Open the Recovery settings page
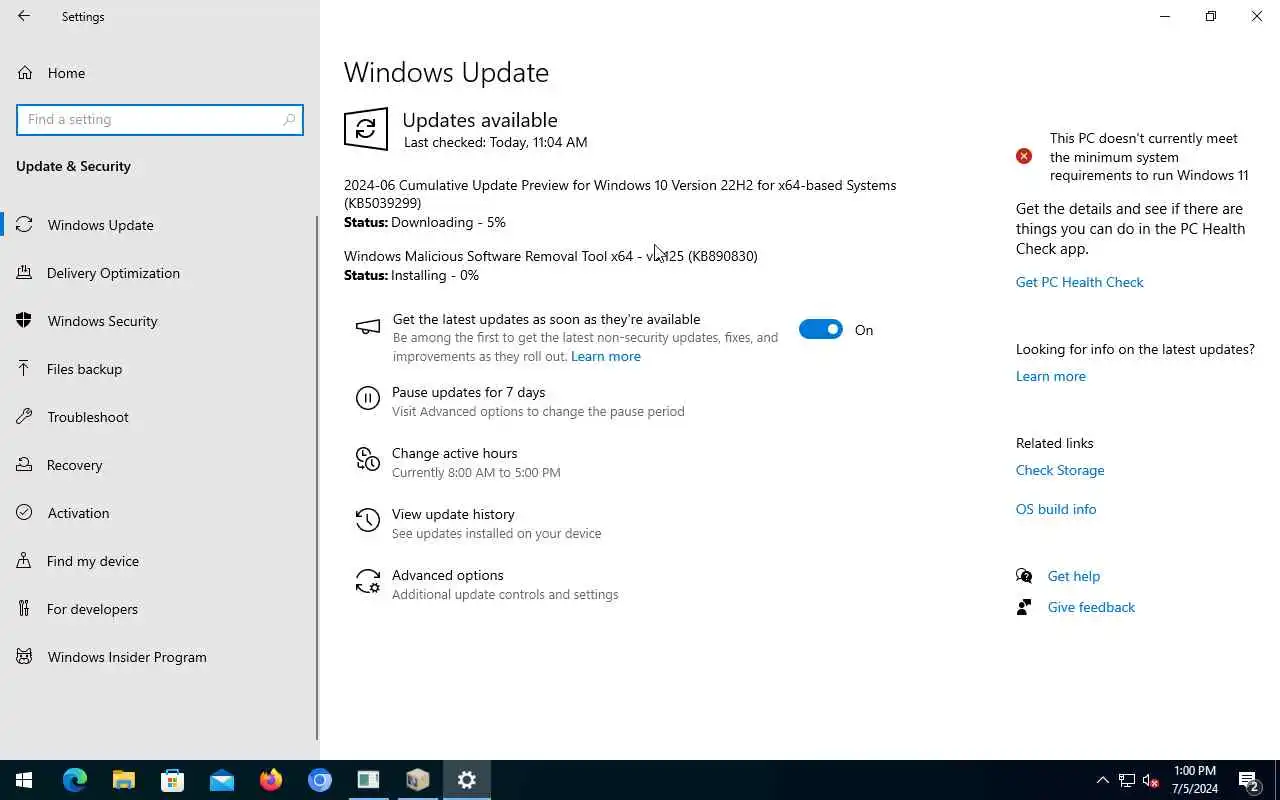This screenshot has height=800, width=1280. 160,465
